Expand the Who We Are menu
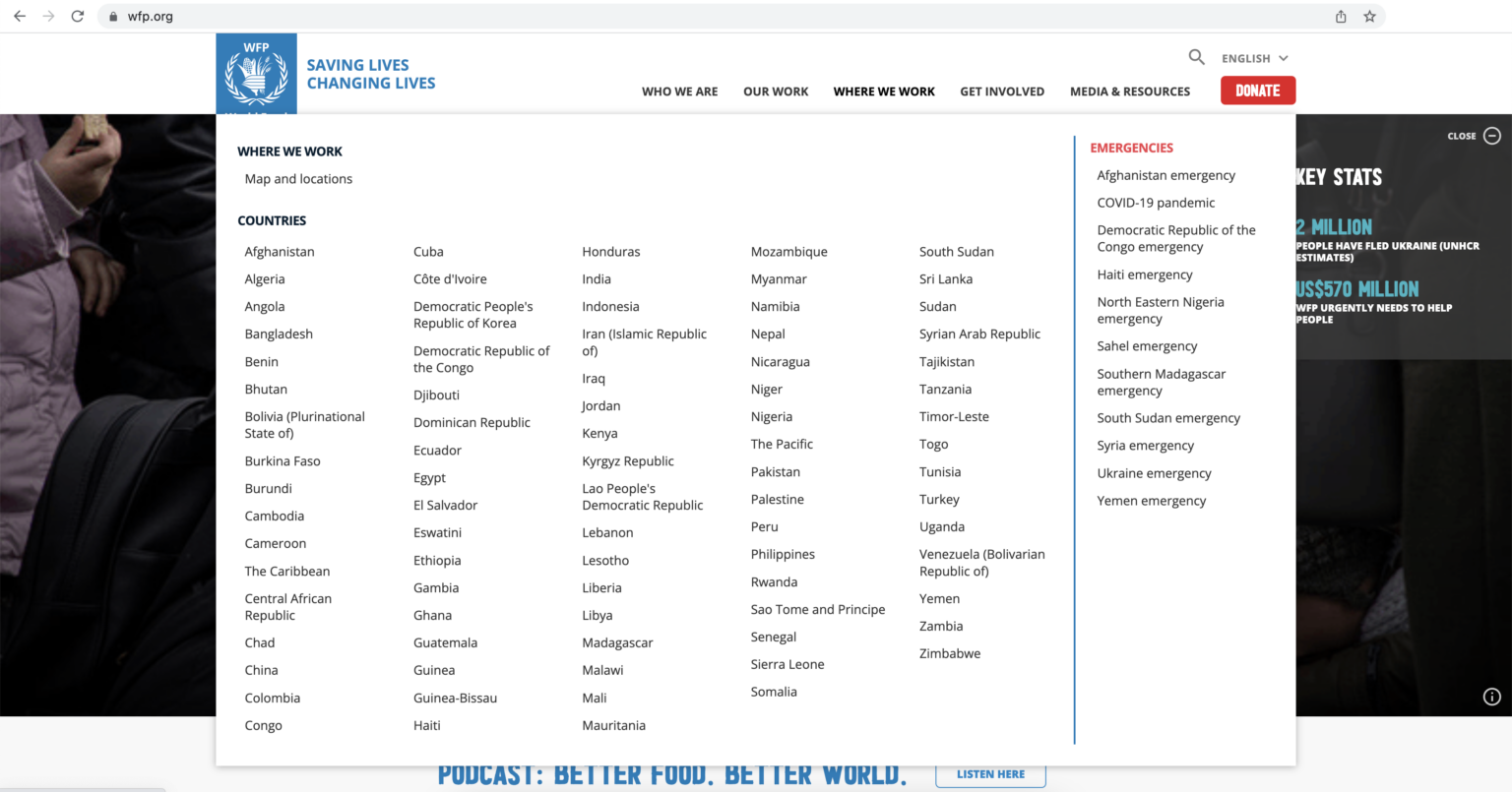The height and width of the screenshot is (792, 1512). point(679,91)
